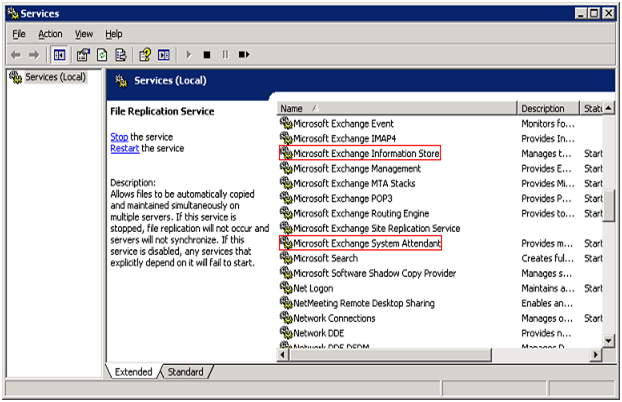
Task: Click 'Enables an...' description cell
Action: pyautogui.click(x=547, y=303)
